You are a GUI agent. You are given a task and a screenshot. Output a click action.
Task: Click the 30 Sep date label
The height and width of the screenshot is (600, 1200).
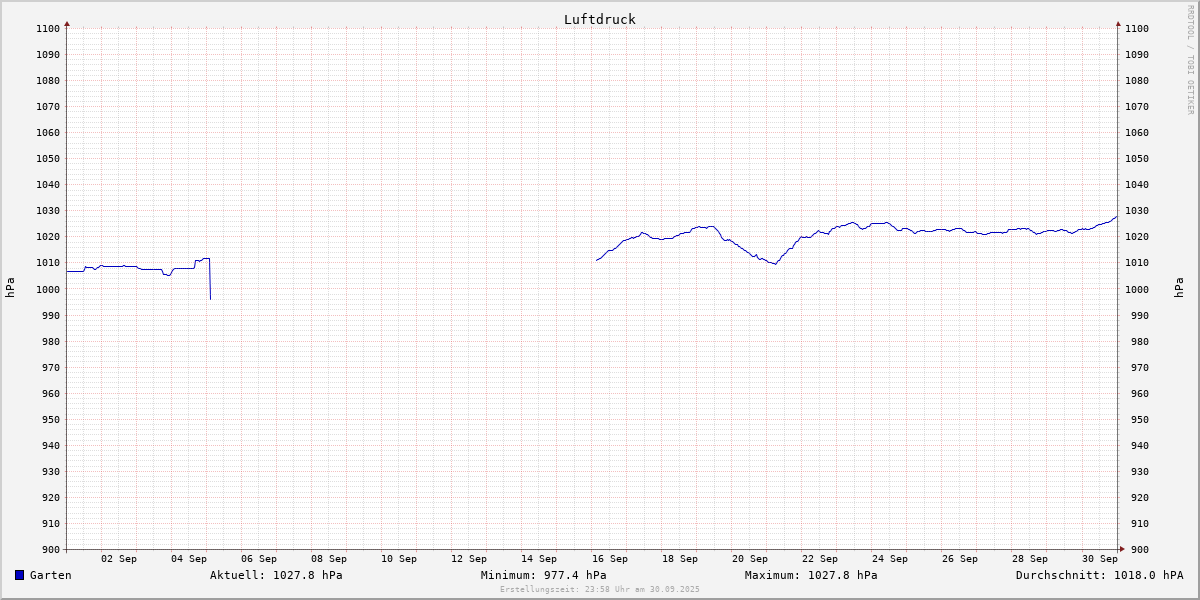[x=1099, y=559]
